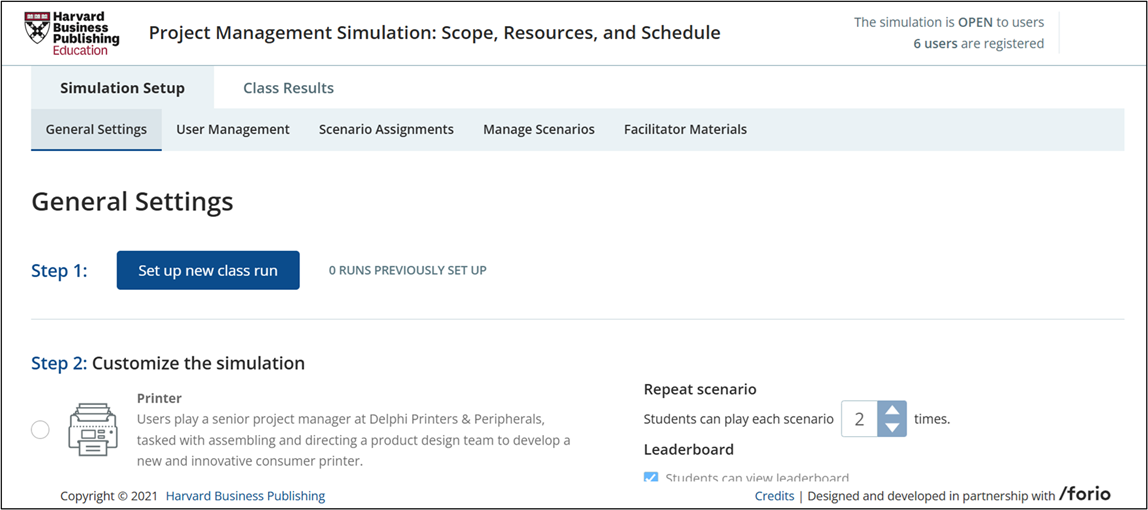Open the Manage Scenarios sub-tab
Screen dimensions: 1148x510
click(539, 129)
